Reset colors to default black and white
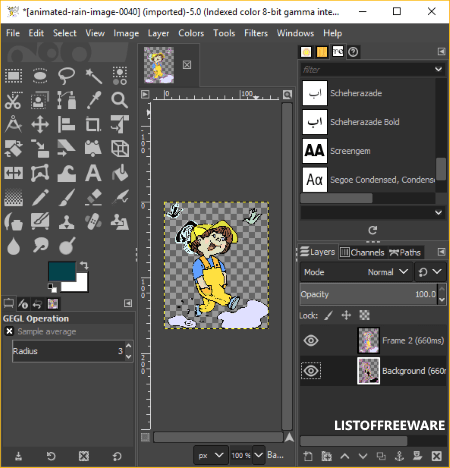450x468 pixels. [52, 287]
